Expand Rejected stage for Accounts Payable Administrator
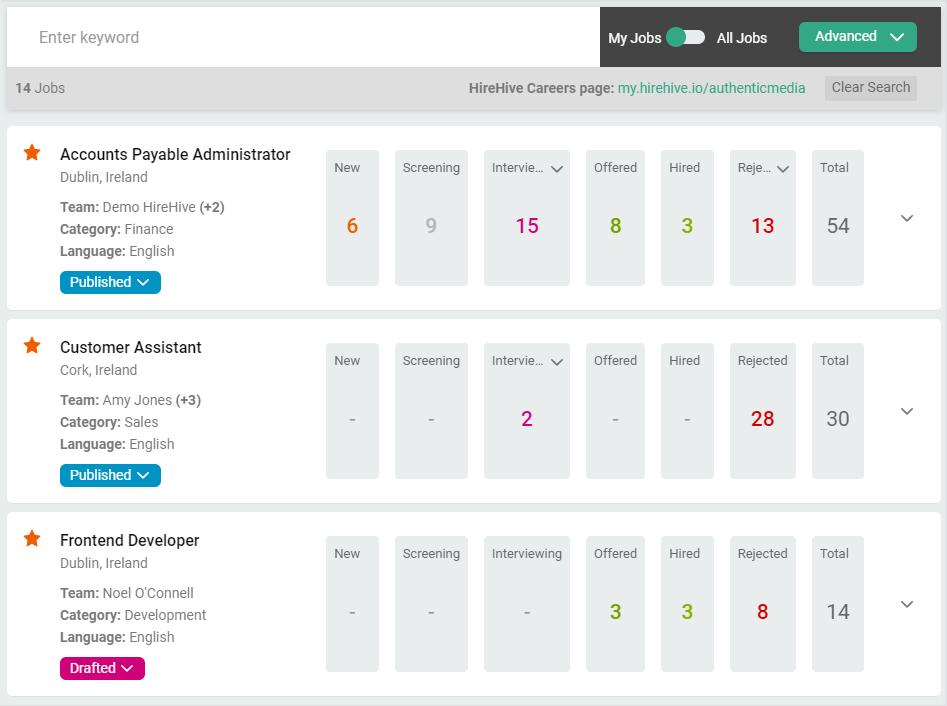 click(x=783, y=169)
